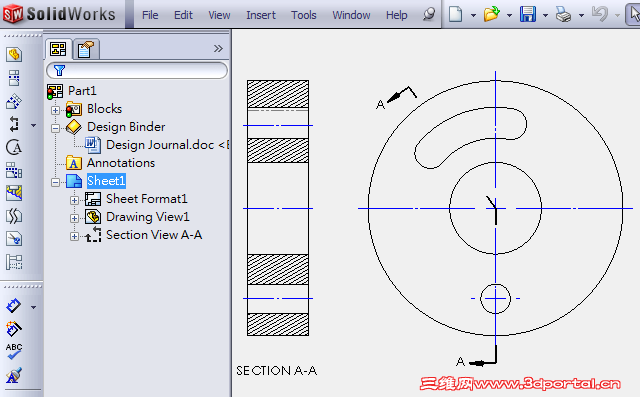The width and height of the screenshot is (640, 397).
Task: Click the SECTION A-A label
Action: [x=276, y=370]
